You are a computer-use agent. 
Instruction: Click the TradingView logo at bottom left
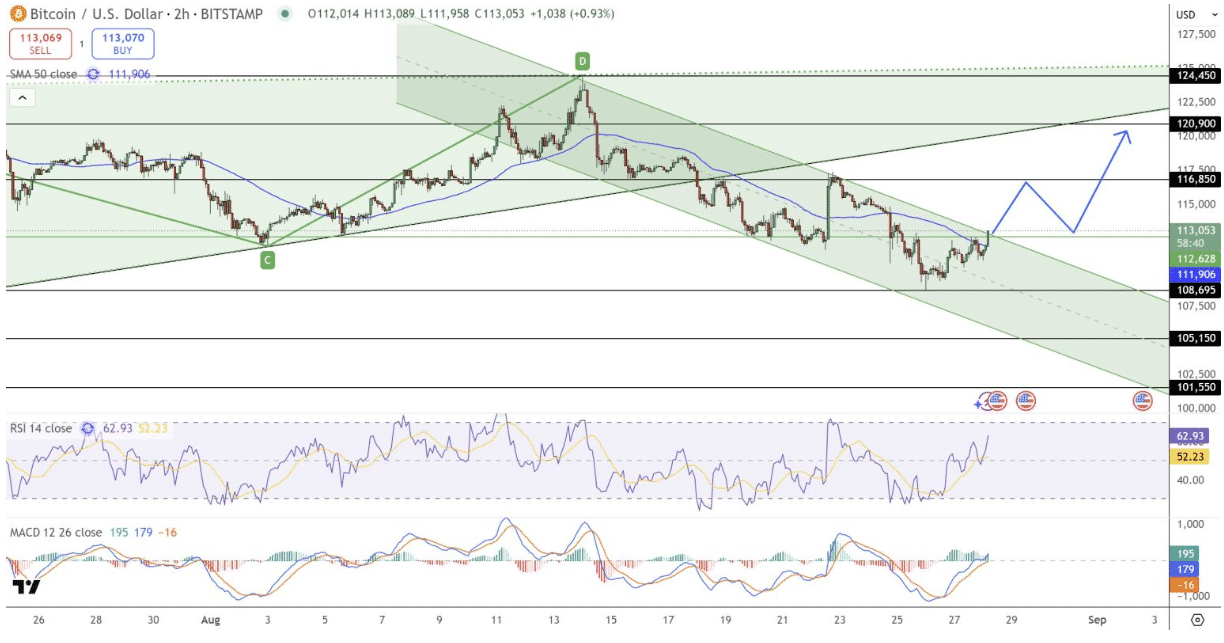click(26, 588)
